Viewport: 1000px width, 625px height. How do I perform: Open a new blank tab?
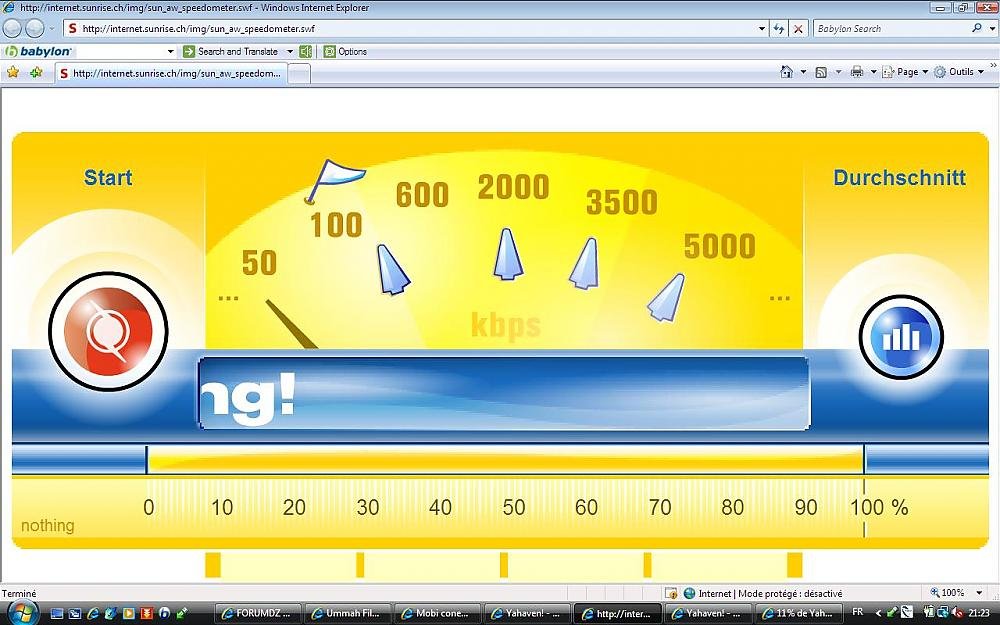tap(299, 73)
